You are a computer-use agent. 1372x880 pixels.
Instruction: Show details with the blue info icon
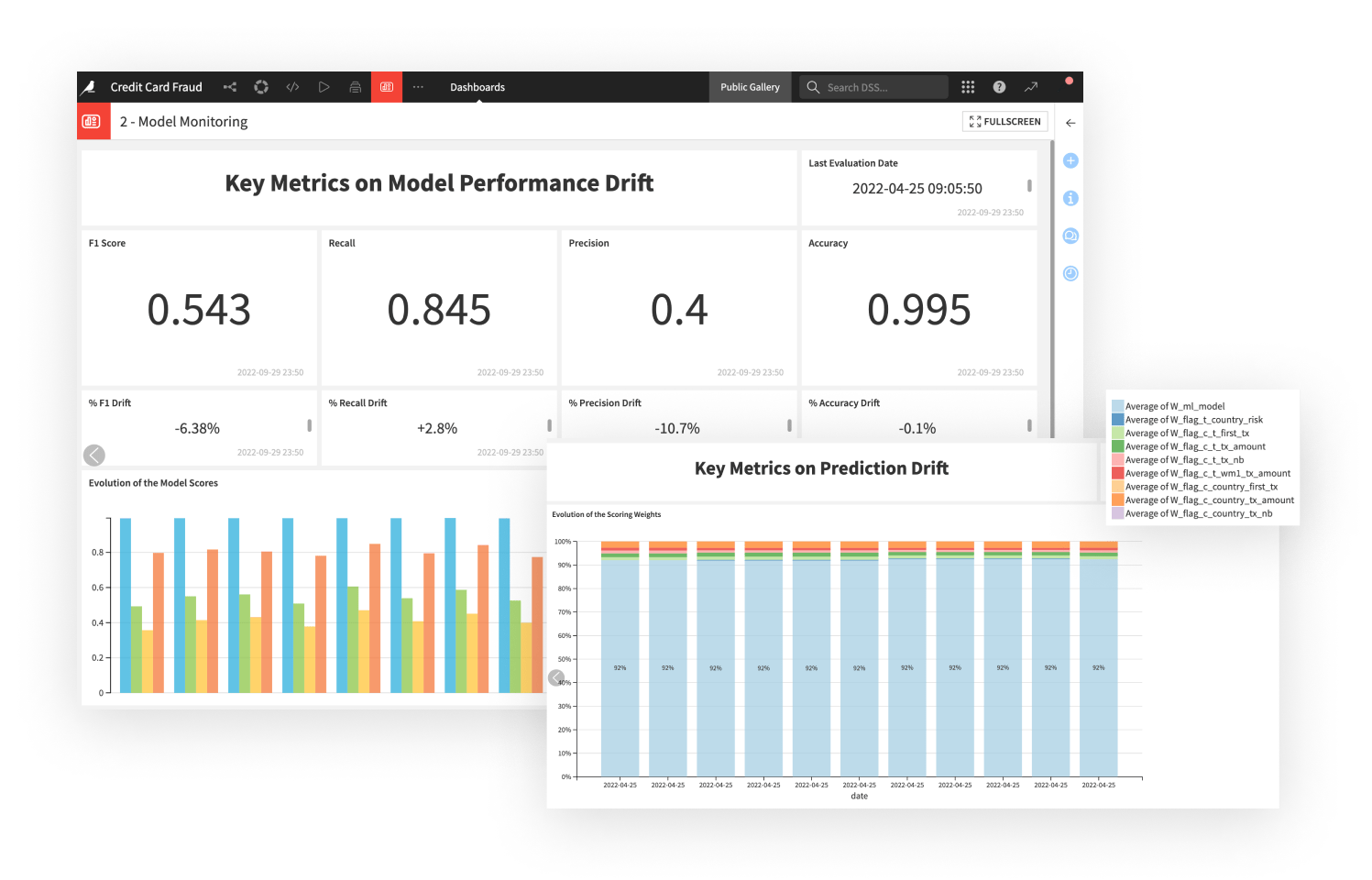1070,198
